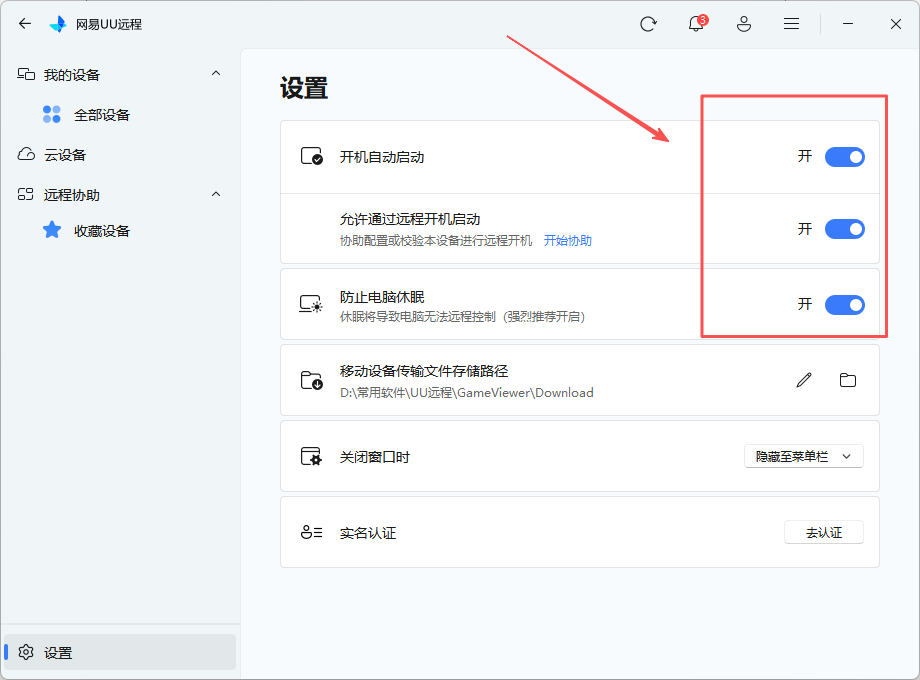Minimize the window
The image size is (920, 680).
click(x=847, y=24)
